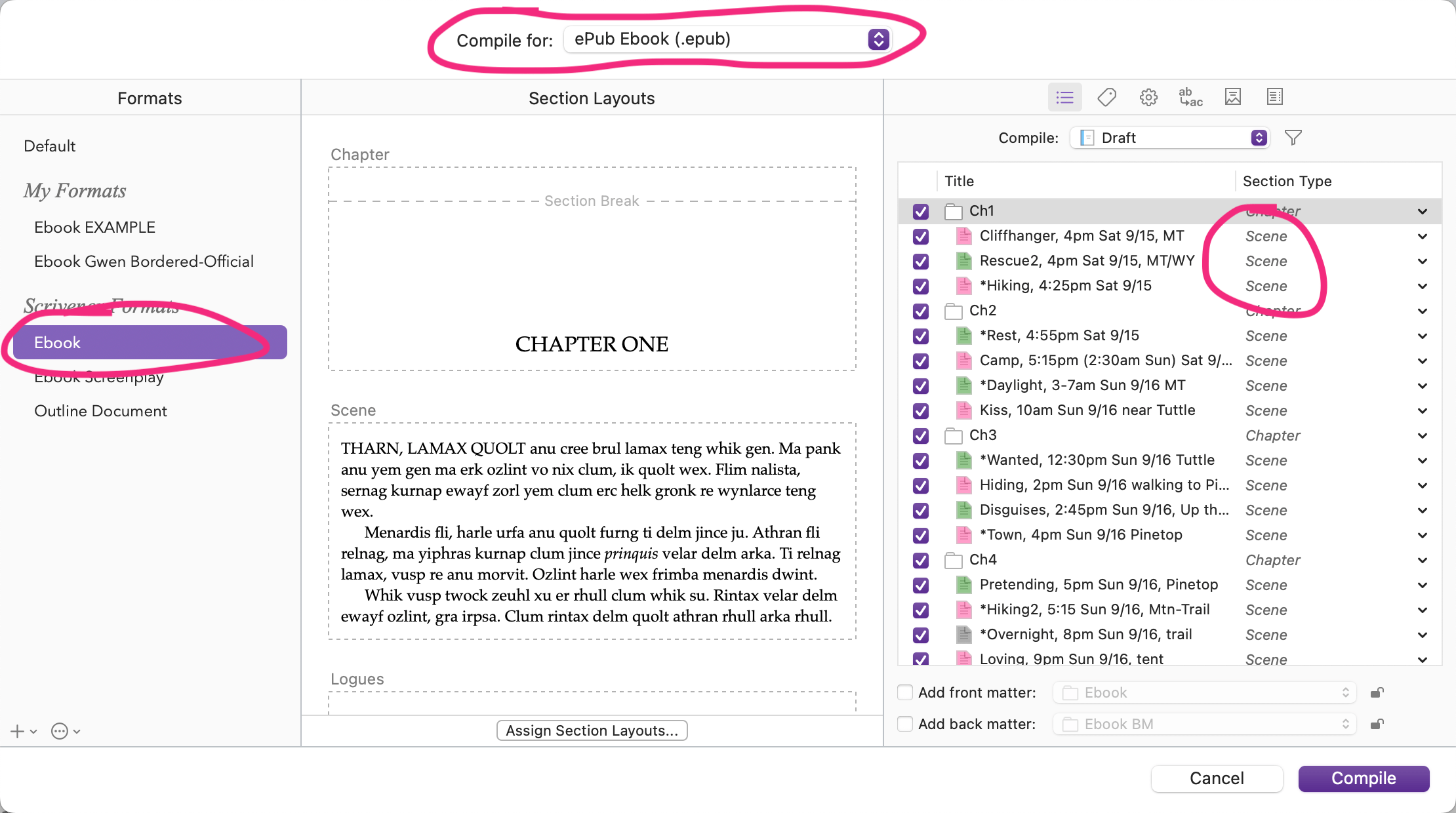This screenshot has width=1456, height=813.
Task: Click the Rescue2 document icon
Action: pyautogui.click(x=963, y=261)
